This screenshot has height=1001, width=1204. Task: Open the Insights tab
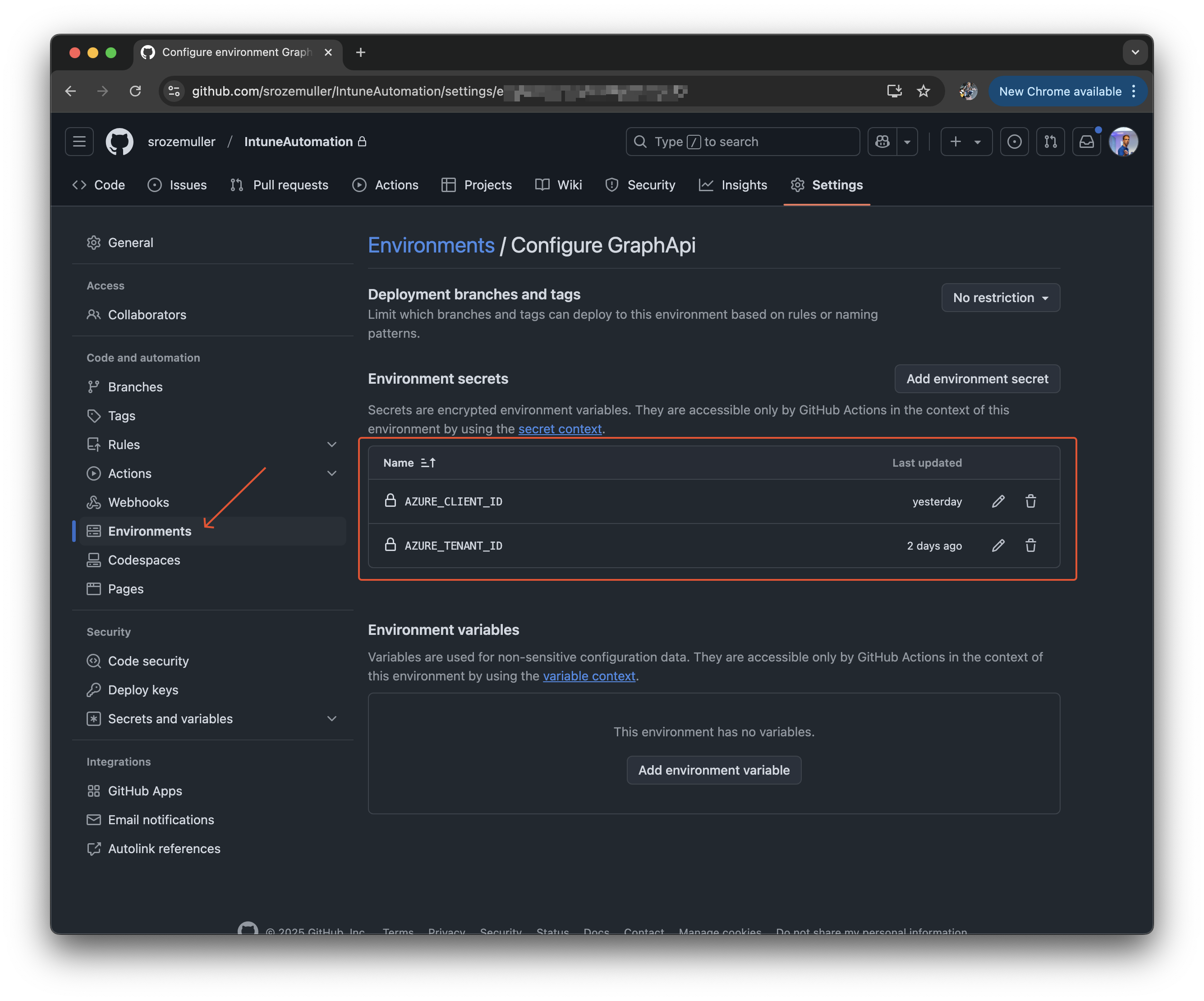tap(733, 185)
